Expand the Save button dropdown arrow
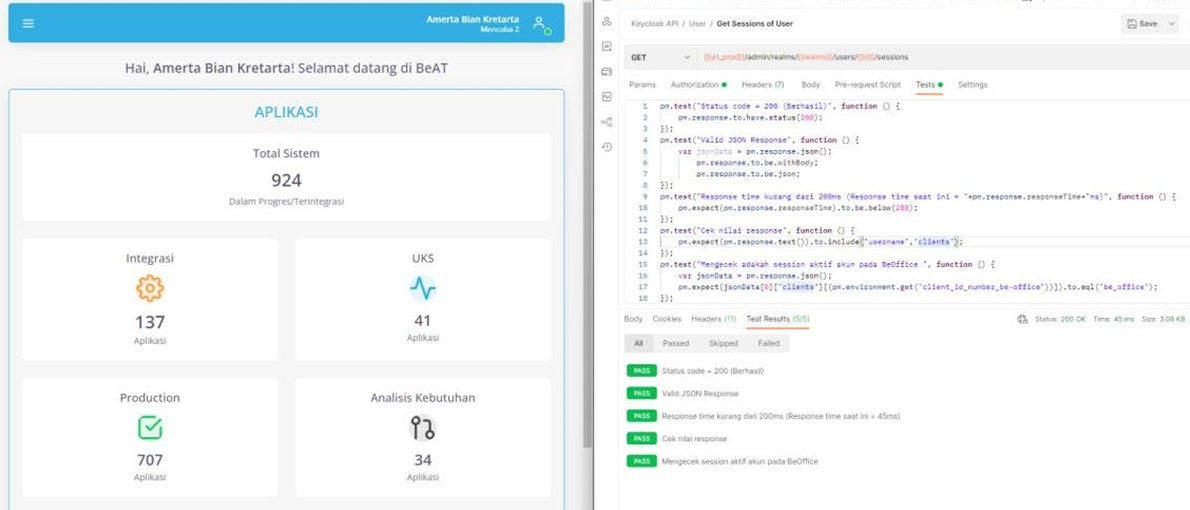 pos(1171,23)
